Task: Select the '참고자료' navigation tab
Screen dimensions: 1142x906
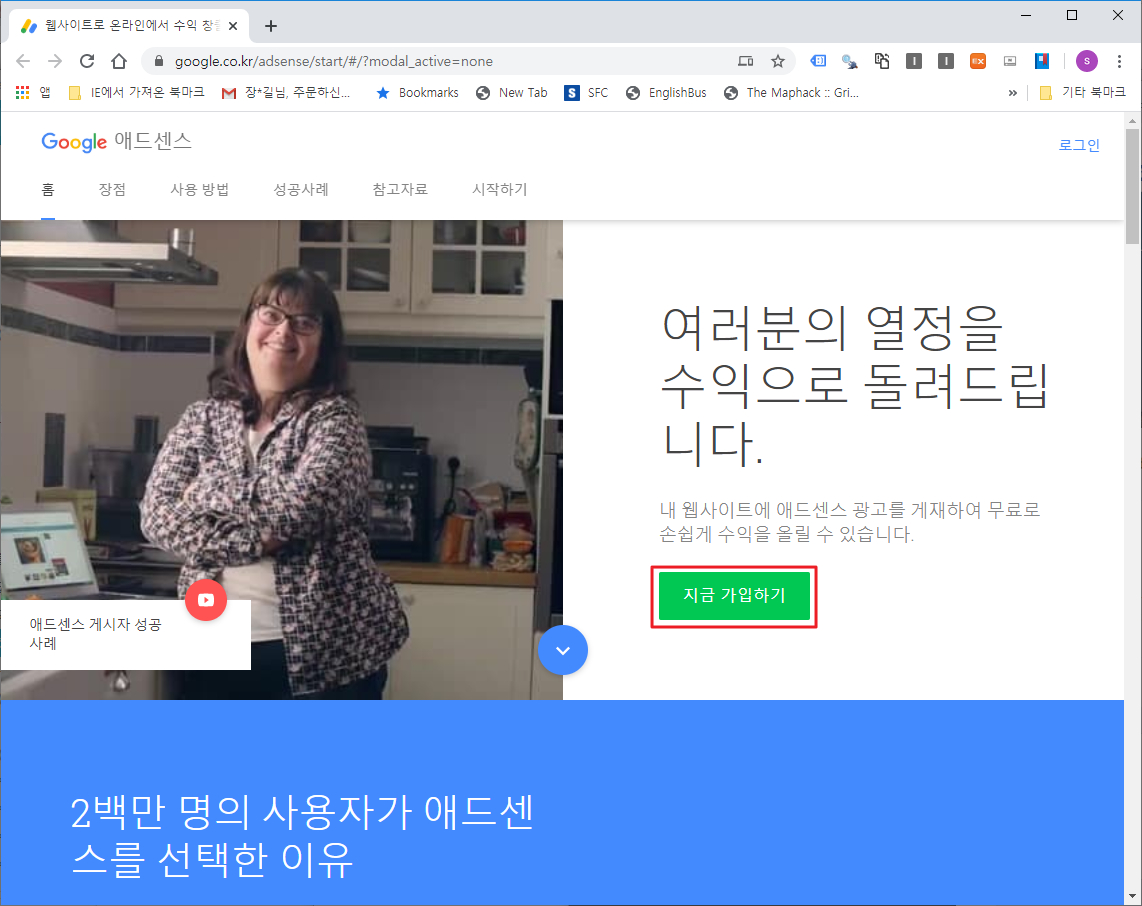Action: click(400, 189)
